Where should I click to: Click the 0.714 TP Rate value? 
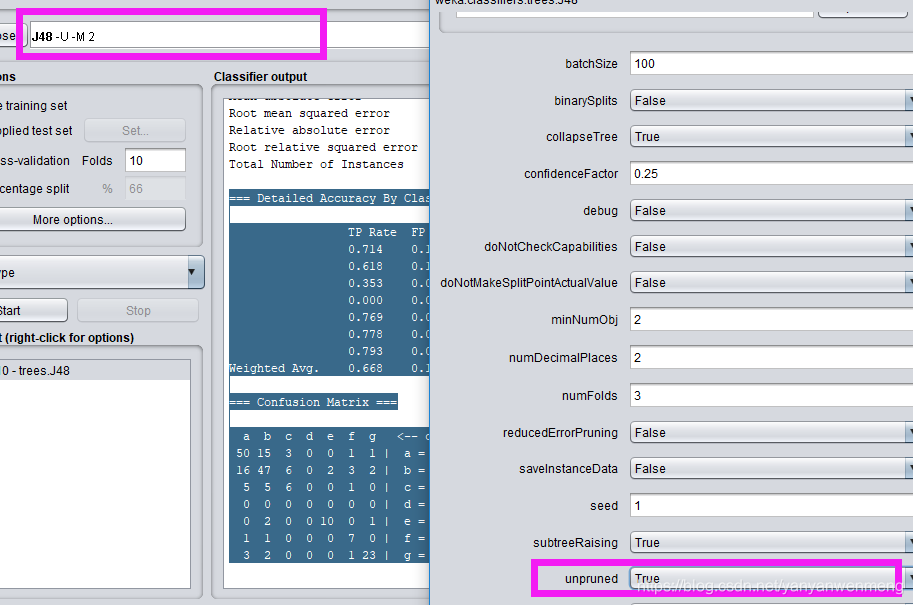tap(366, 249)
